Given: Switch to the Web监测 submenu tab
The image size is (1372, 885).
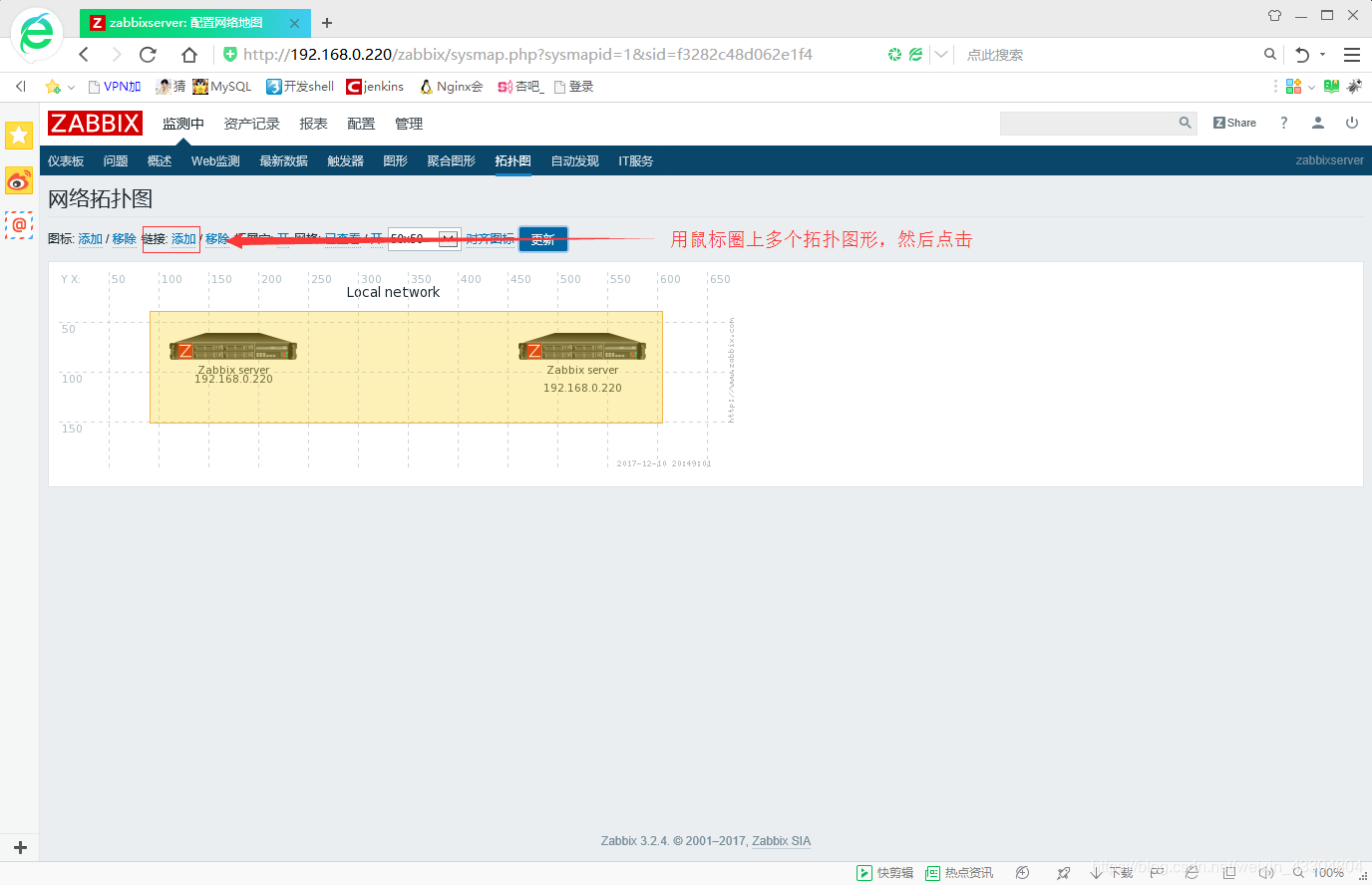Looking at the screenshot, I should (x=215, y=160).
